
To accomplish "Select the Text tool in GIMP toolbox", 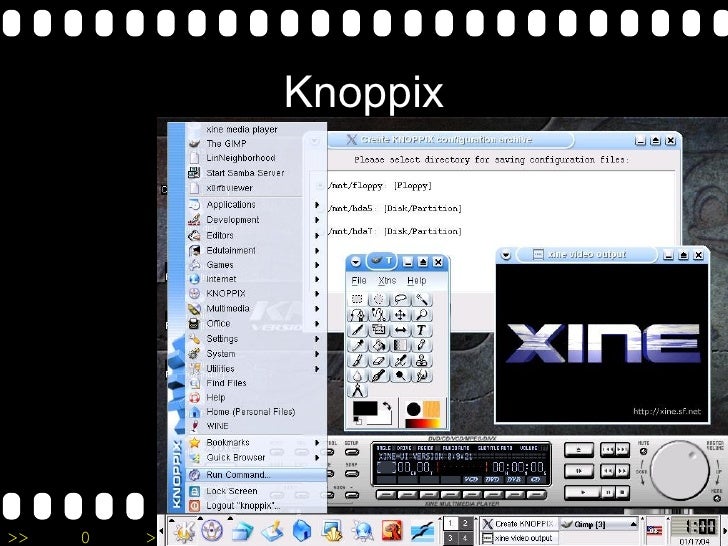I will (422, 330).
